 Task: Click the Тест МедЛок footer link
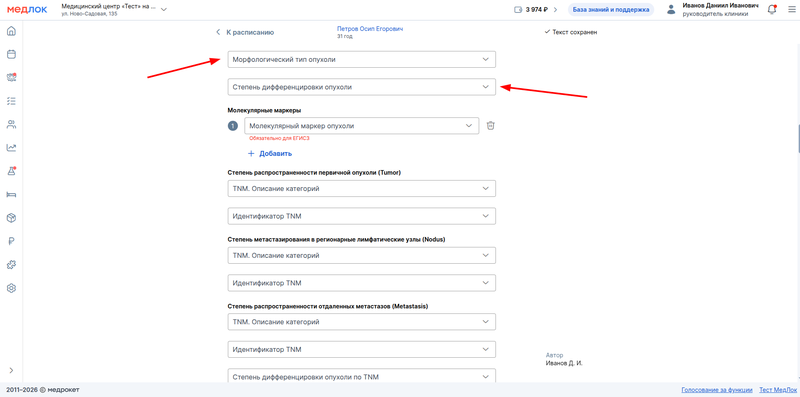click(x=779, y=390)
